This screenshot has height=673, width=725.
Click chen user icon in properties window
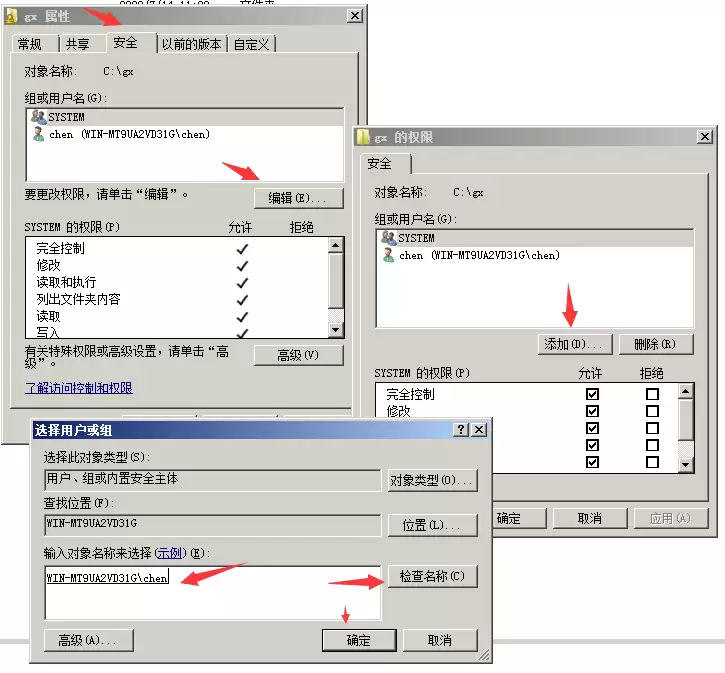point(39,134)
